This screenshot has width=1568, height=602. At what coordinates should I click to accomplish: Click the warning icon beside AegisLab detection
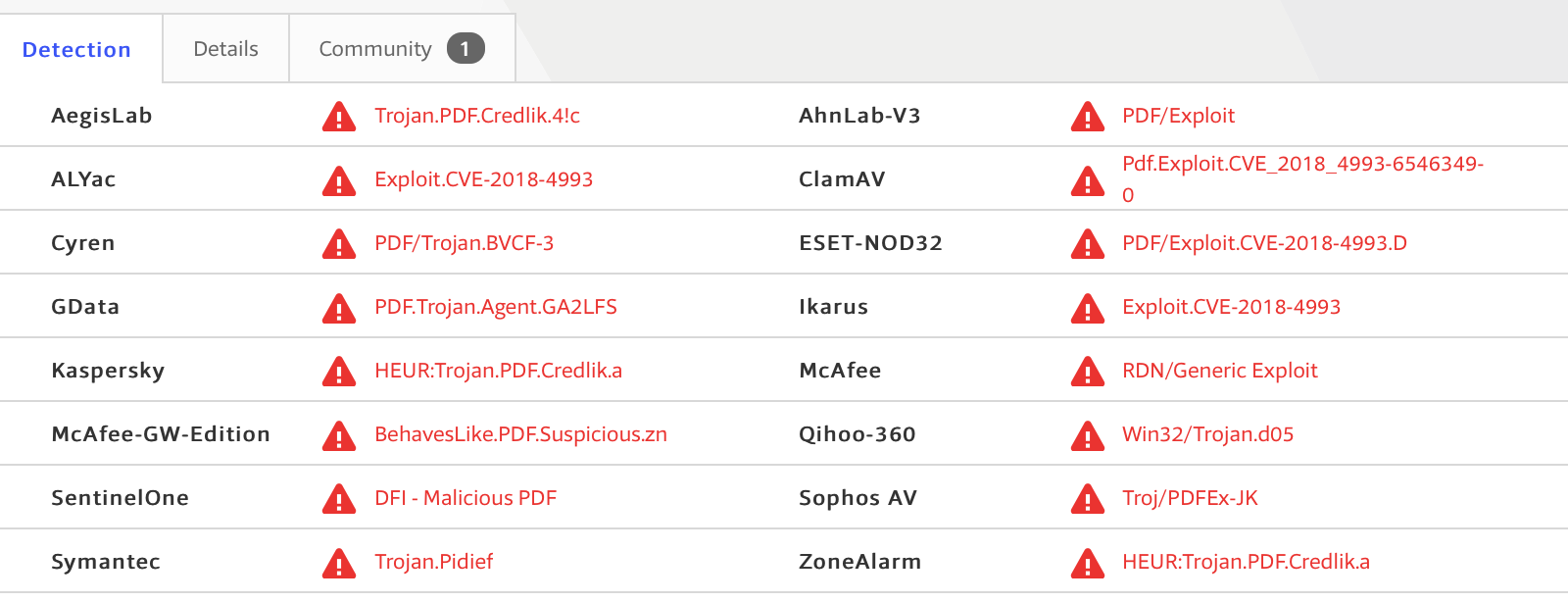[x=339, y=117]
